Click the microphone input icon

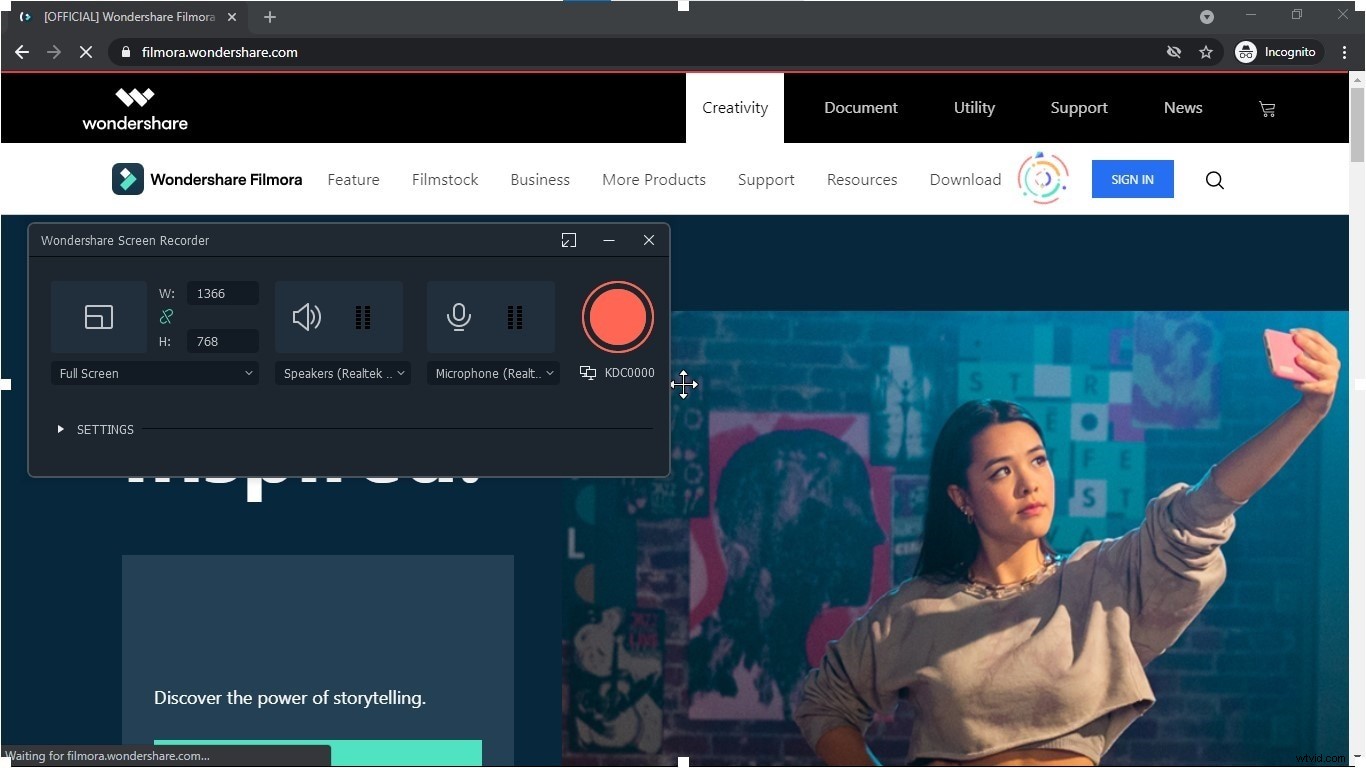click(459, 317)
